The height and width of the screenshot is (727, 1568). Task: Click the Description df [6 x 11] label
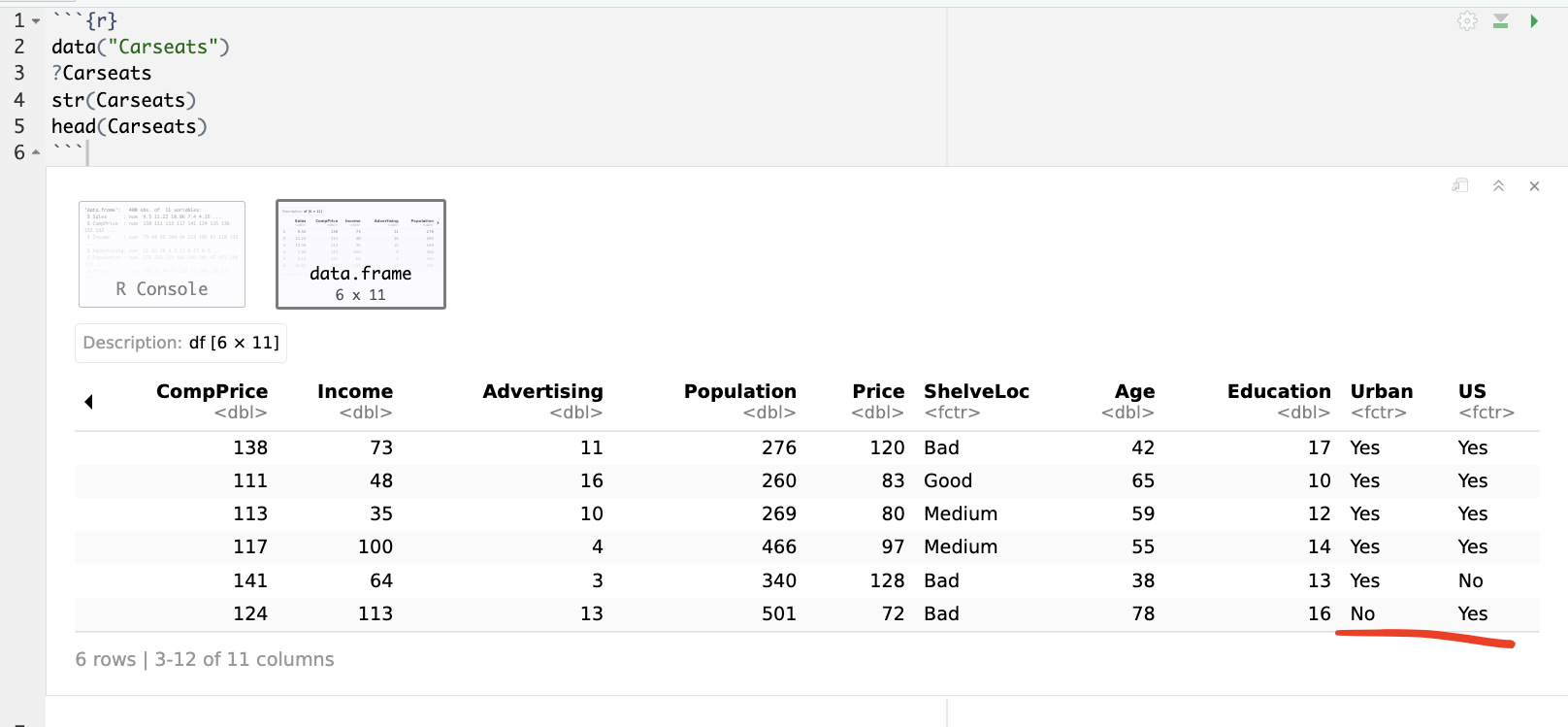[181, 343]
